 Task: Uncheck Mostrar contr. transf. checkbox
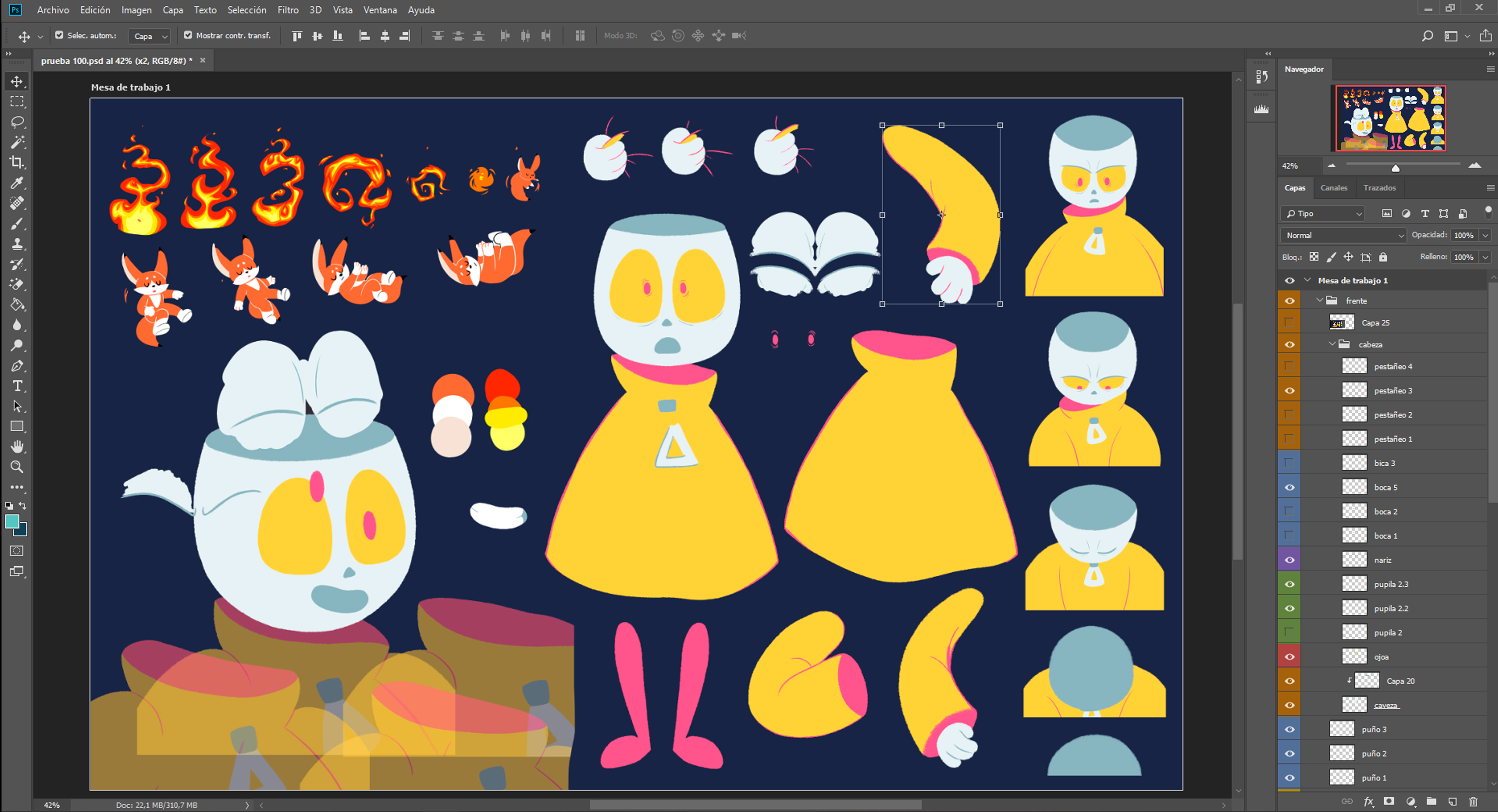coord(188,36)
